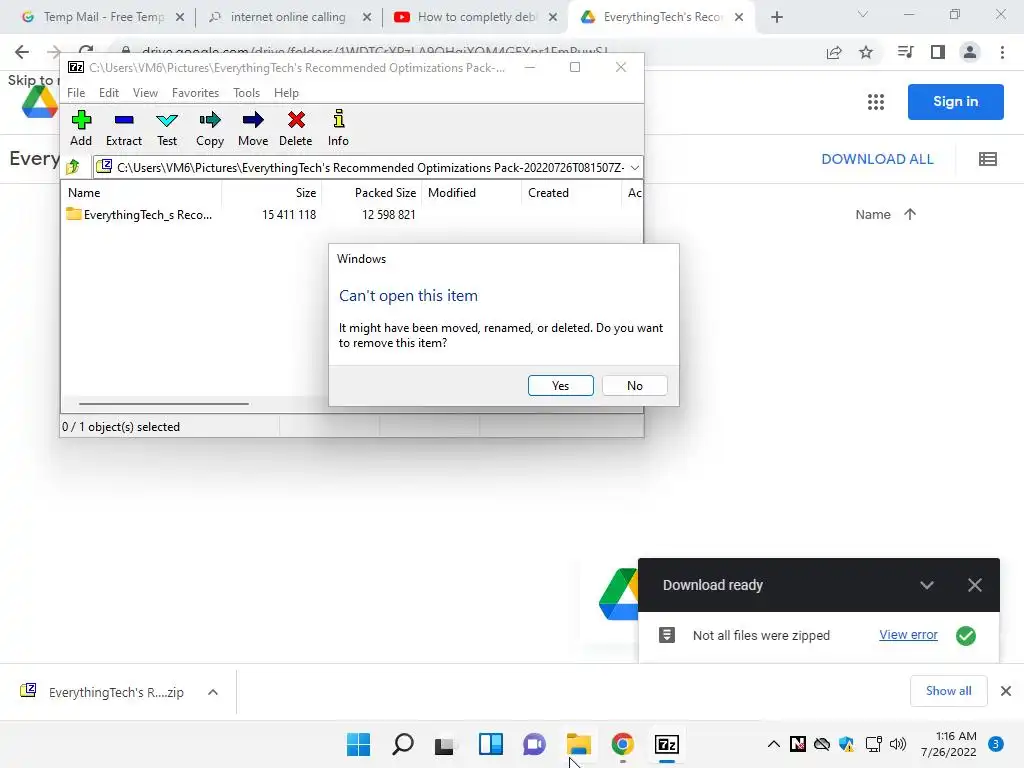Open the clock and date panel
Image resolution: width=1024 pixels, height=768 pixels.
(948, 744)
